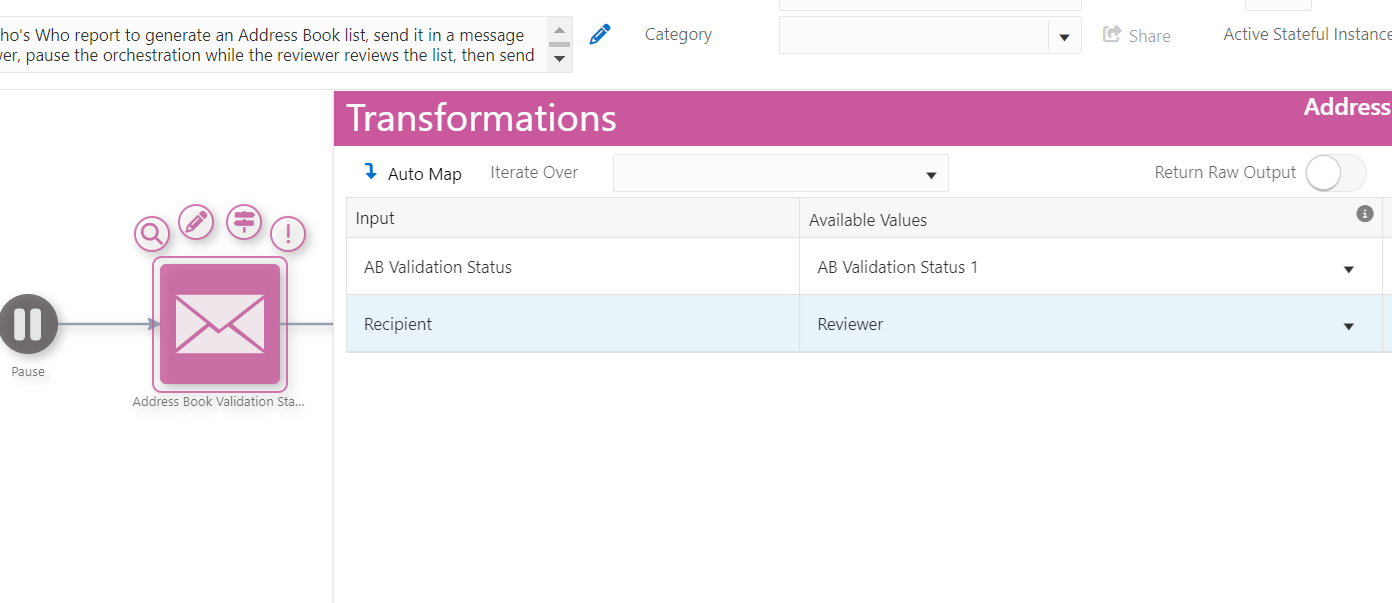Click the description scroll up arrow
The image size is (1392, 603).
click(560, 30)
